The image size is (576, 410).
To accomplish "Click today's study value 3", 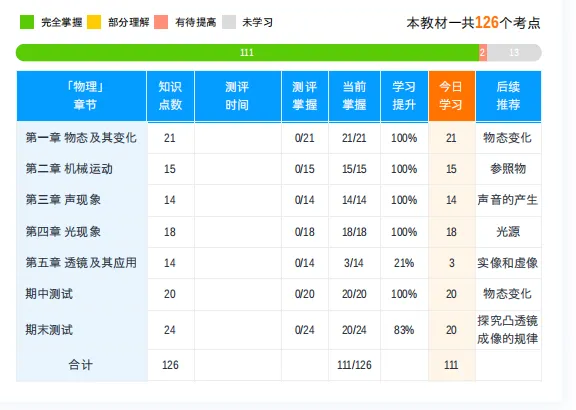I will tap(451, 263).
